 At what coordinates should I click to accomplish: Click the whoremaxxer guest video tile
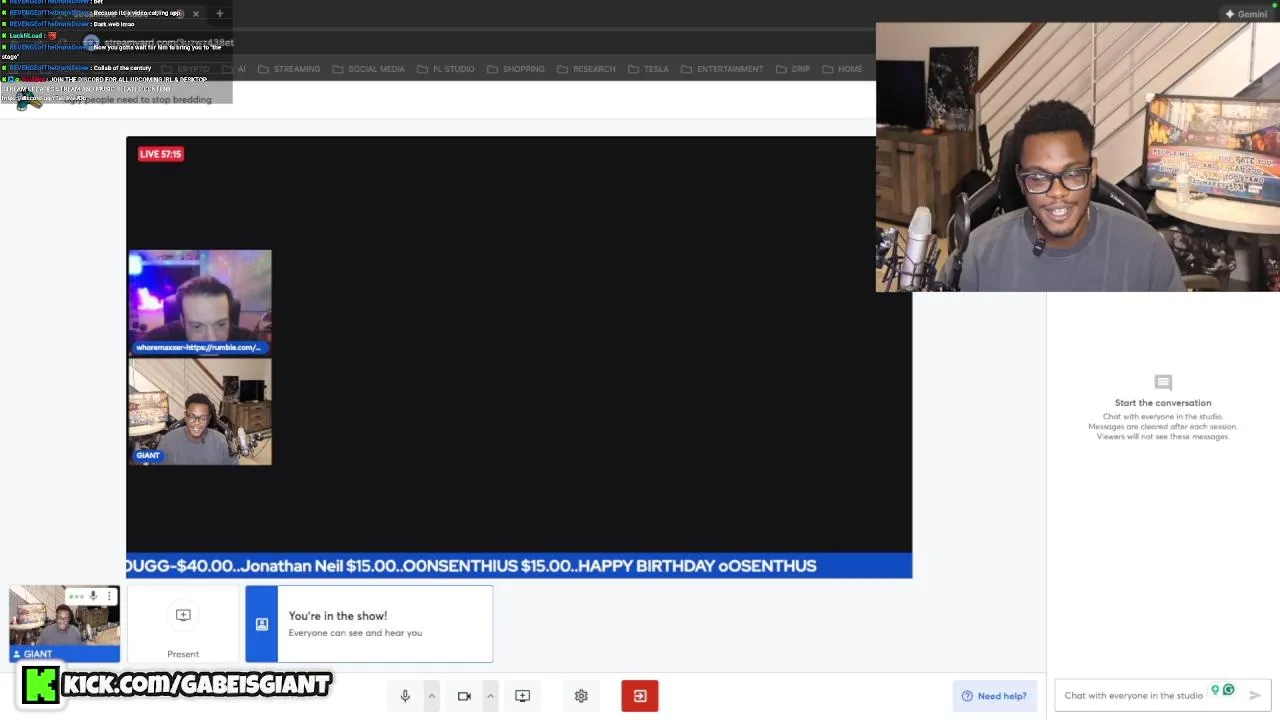click(200, 302)
